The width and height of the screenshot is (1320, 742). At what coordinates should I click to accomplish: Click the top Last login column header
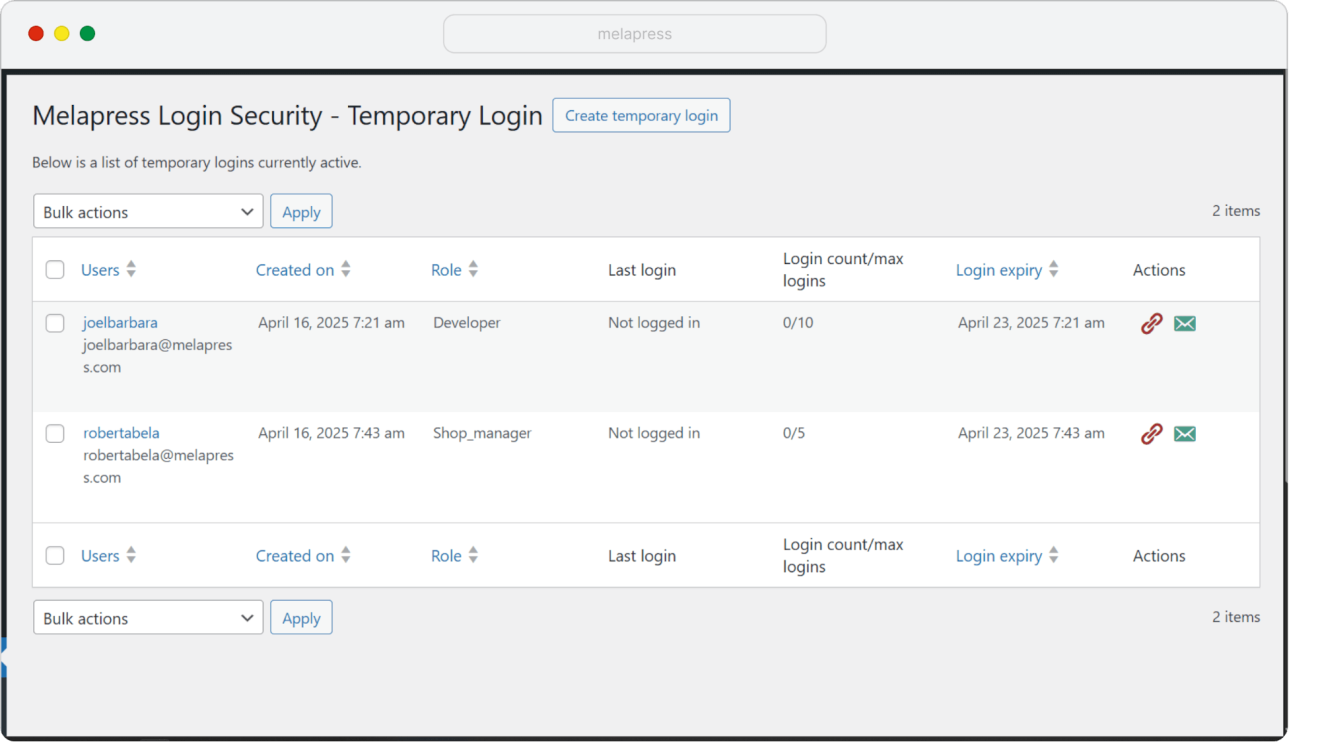click(642, 270)
